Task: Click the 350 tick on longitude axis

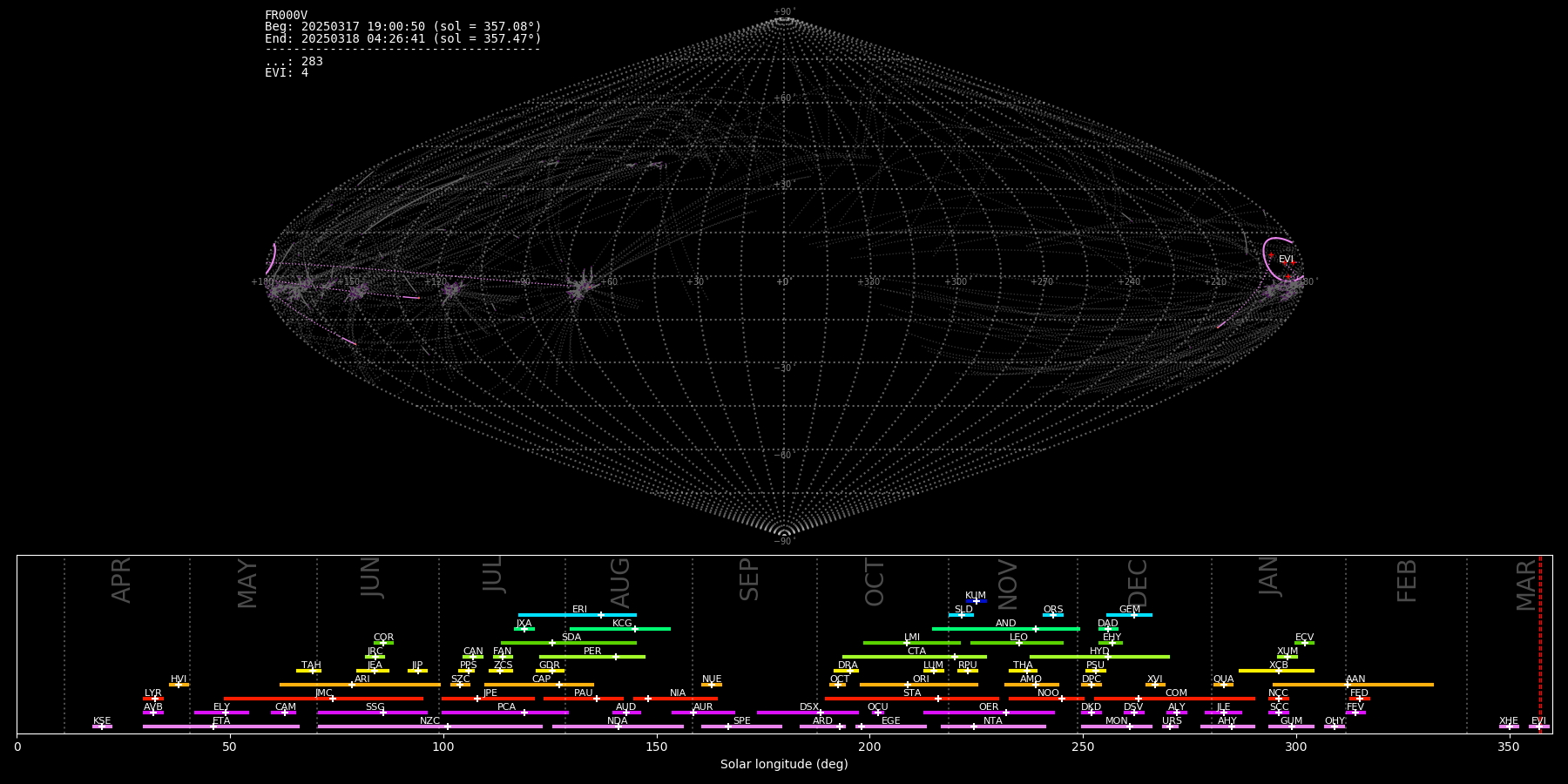Action: (x=1510, y=747)
